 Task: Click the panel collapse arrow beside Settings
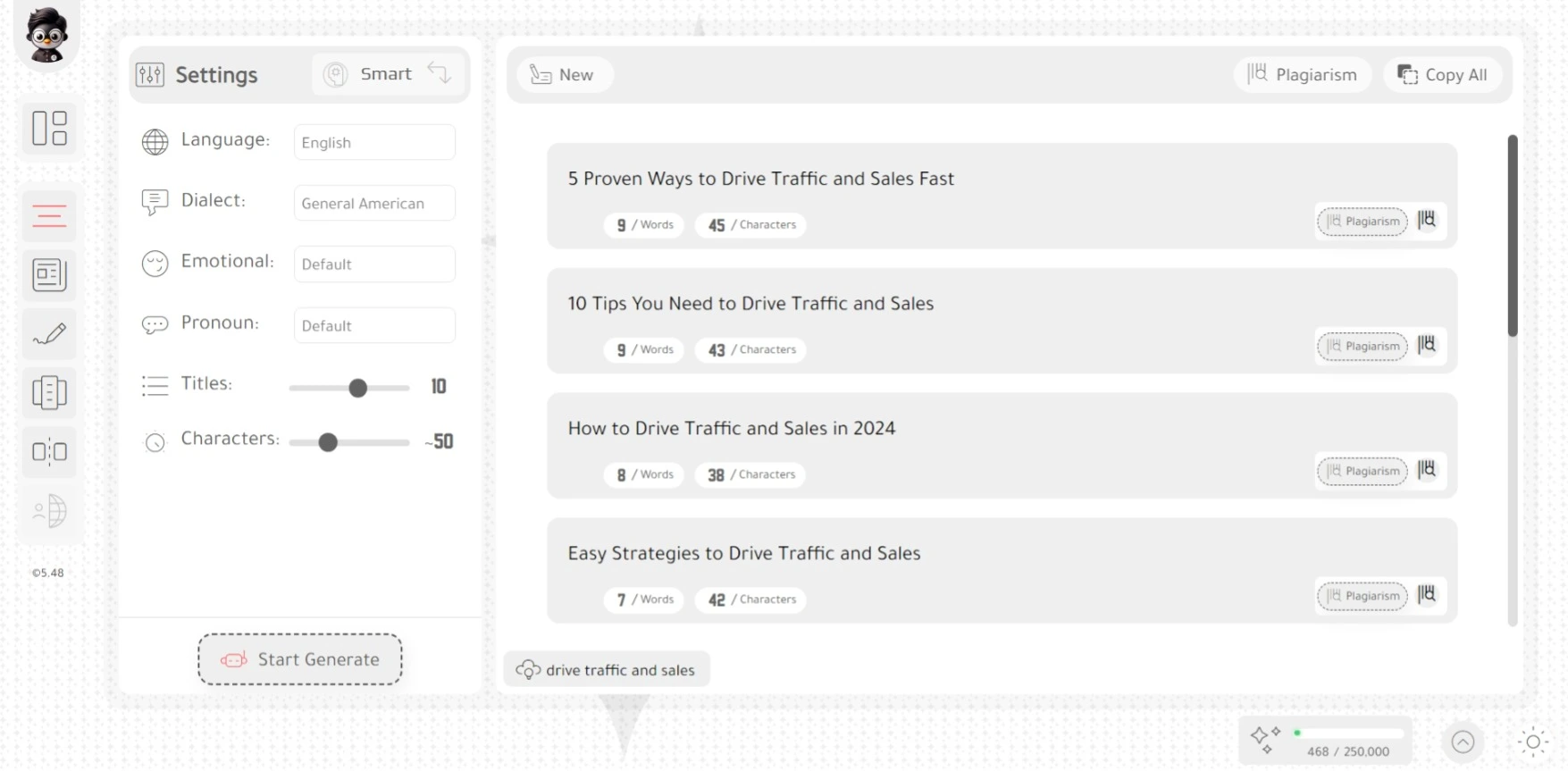tap(489, 240)
